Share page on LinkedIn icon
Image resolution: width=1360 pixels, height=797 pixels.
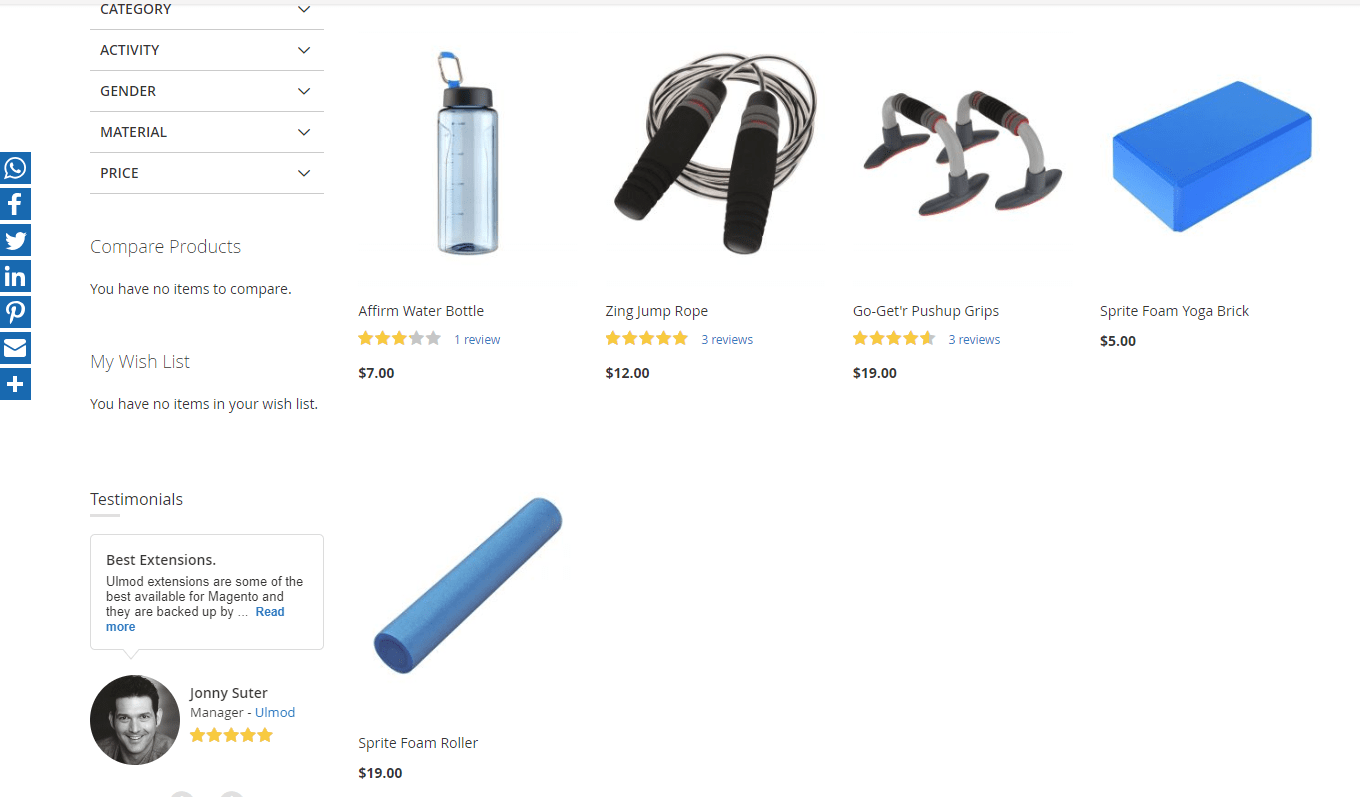click(15, 276)
